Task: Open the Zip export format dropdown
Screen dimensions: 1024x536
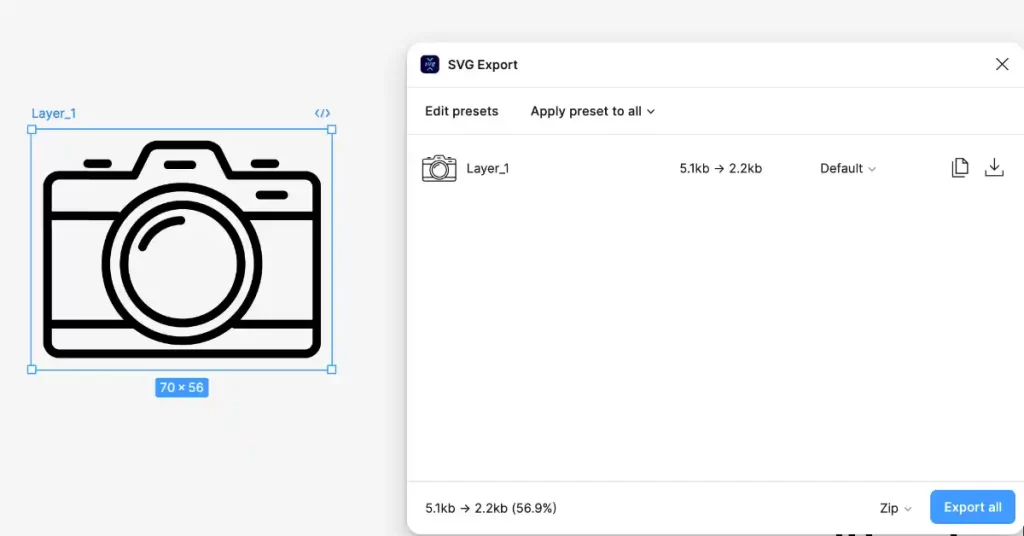Action: 895,508
